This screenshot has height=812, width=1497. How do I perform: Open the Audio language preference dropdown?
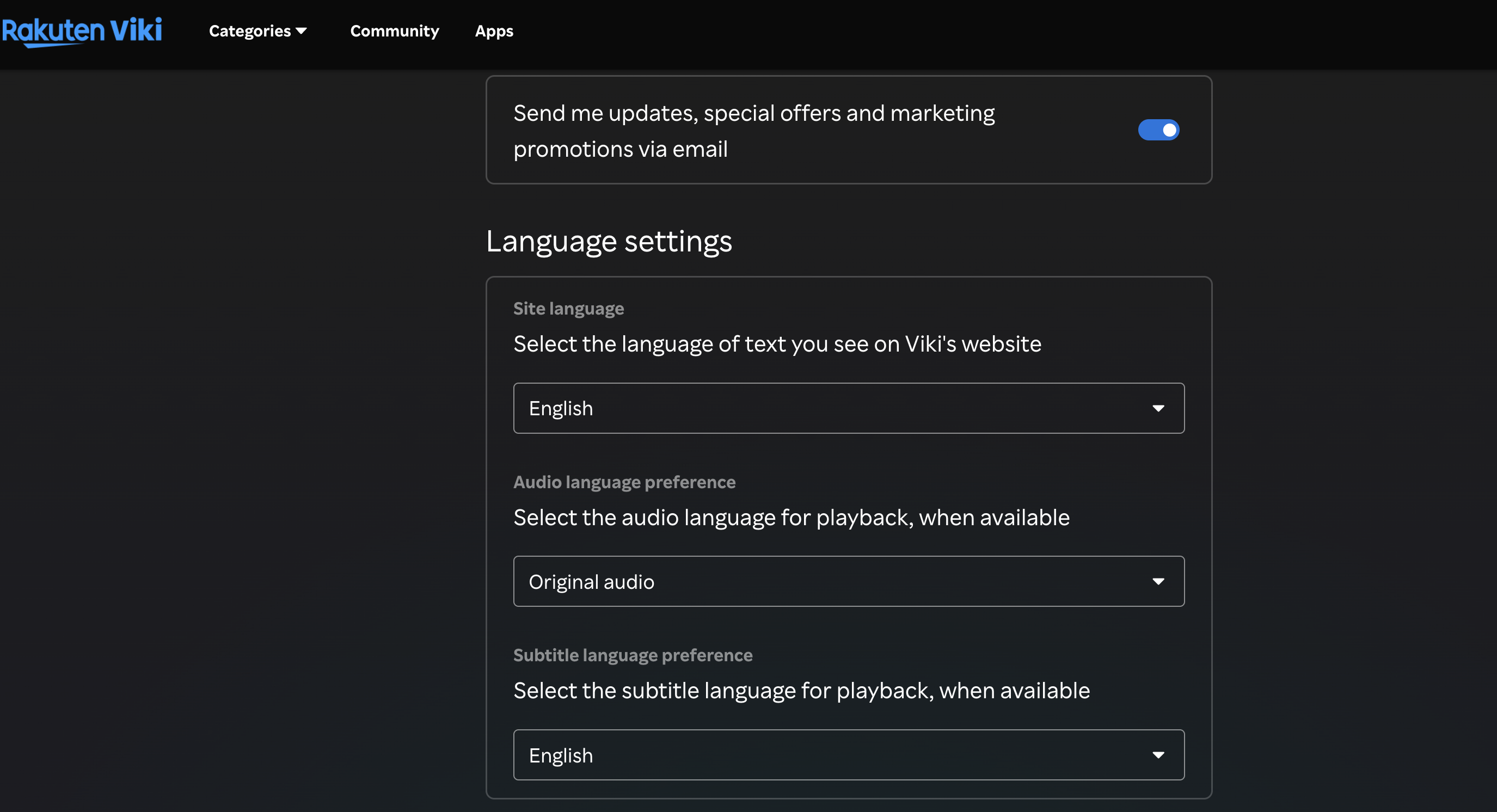click(849, 581)
